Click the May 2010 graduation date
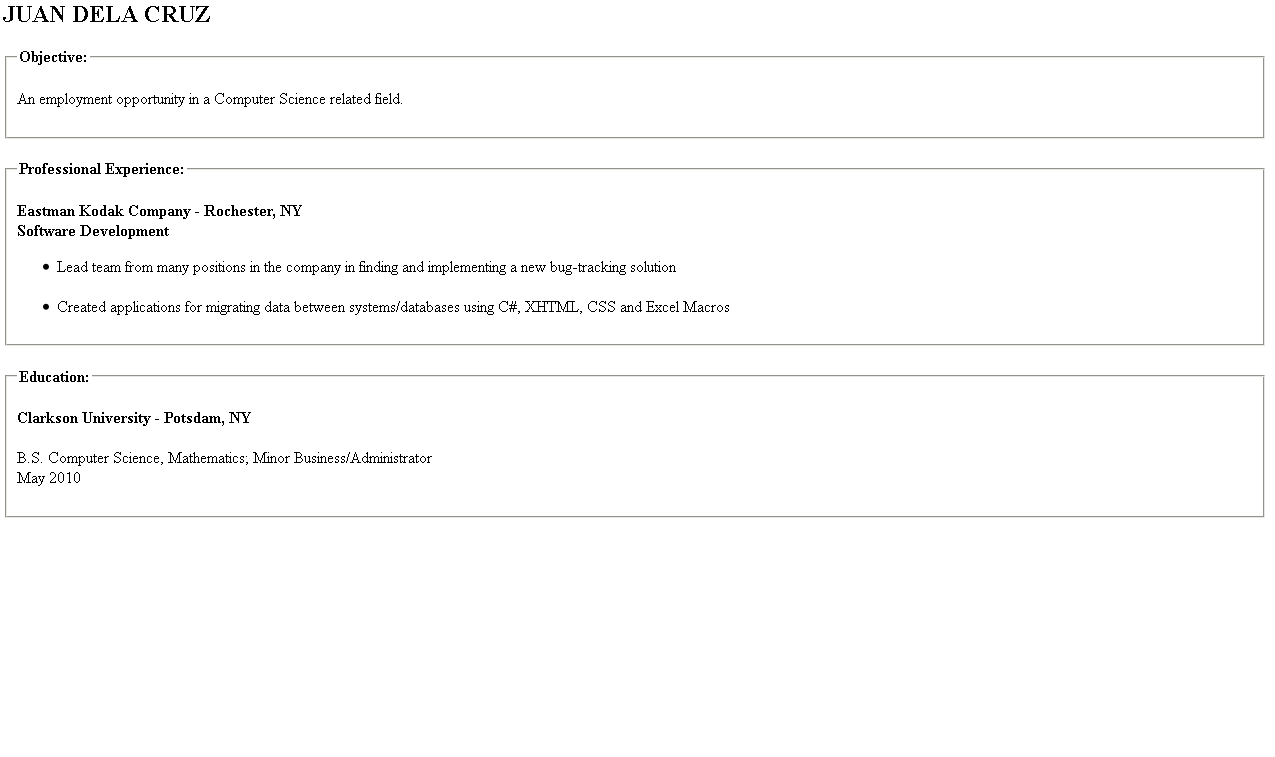 coord(49,478)
